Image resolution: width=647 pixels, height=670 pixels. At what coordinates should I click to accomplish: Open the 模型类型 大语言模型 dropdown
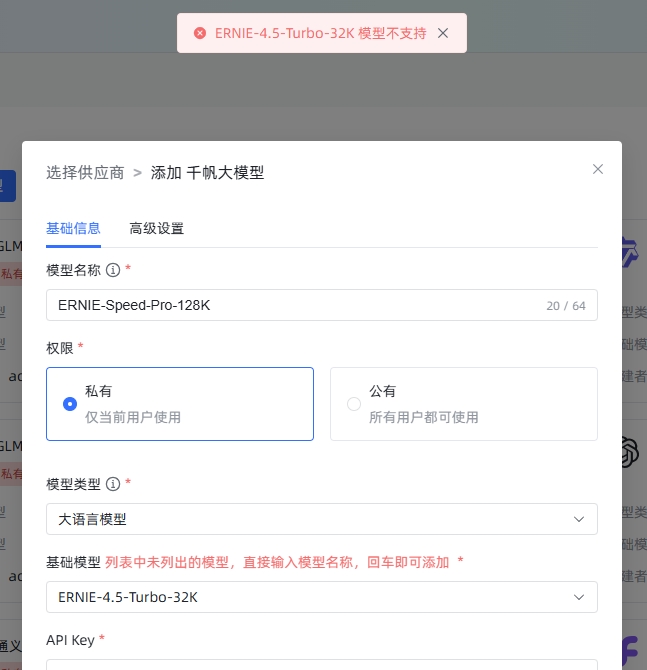pos(321,519)
